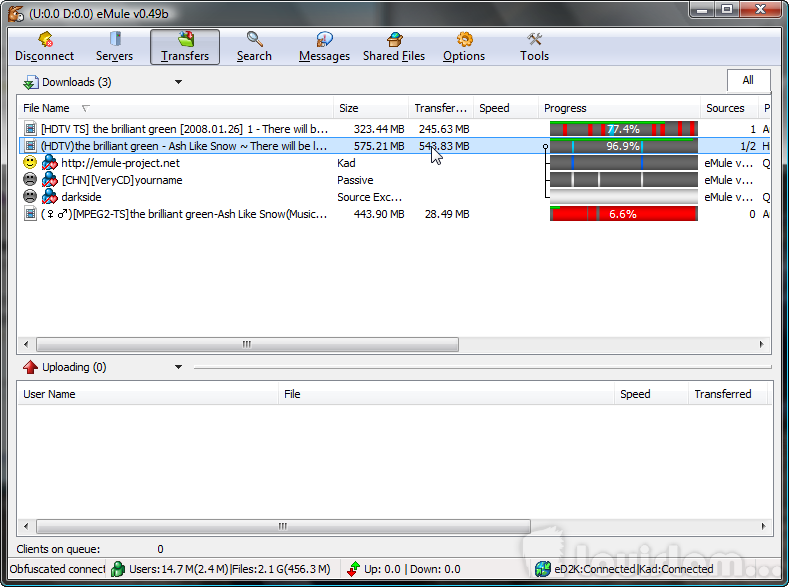789x587 pixels.
Task: Open the Tools toolbar button
Action: 534,47
